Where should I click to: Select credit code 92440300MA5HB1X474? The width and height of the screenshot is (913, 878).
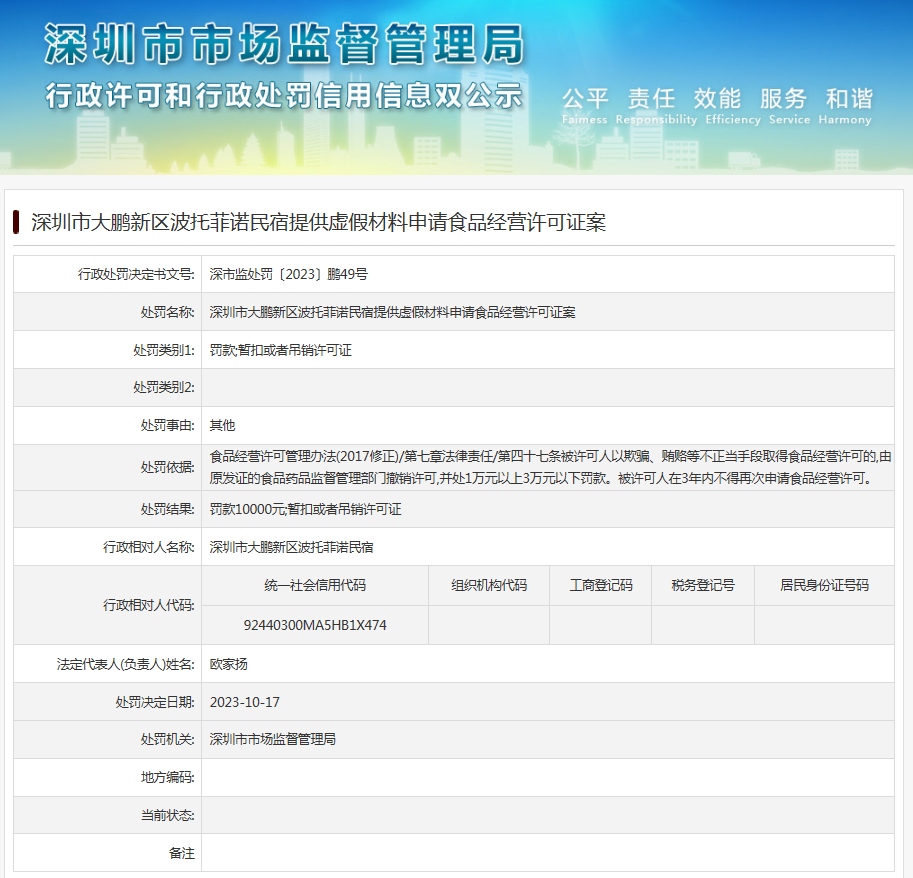point(315,625)
